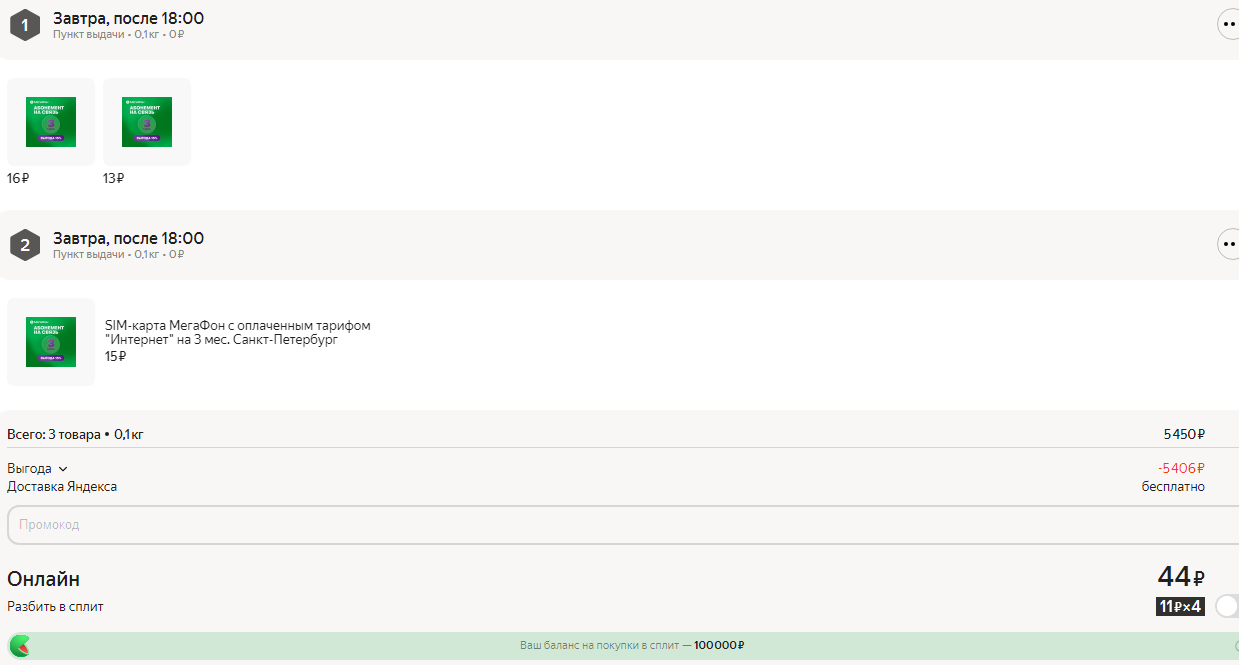Click Пункт выдачи details under delivery 1
The width and height of the screenshot is (1239, 665).
(x=119, y=34)
